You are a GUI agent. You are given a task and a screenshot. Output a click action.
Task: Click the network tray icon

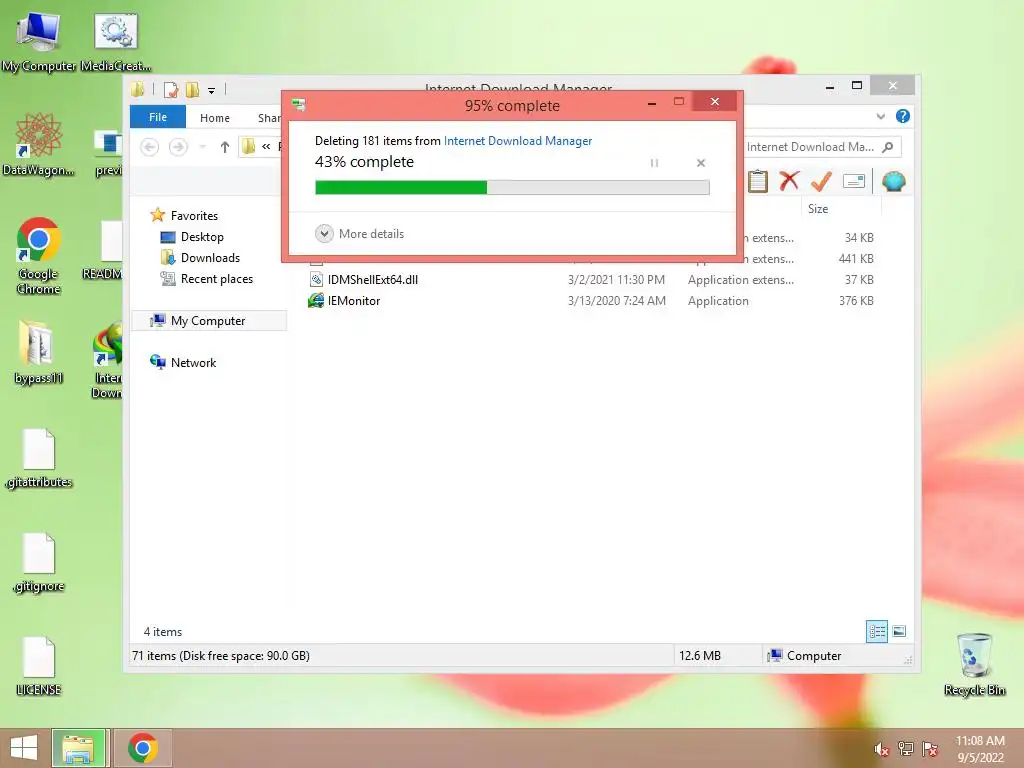[x=905, y=749]
